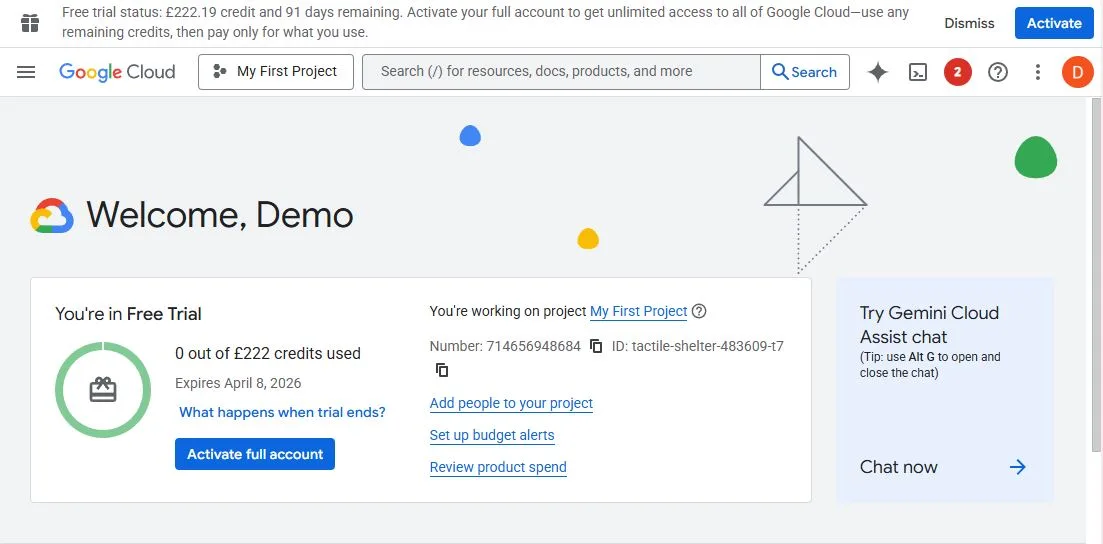
Task: Open What happens when trial ends link
Action: pyautogui.click(x=282, y=412)
